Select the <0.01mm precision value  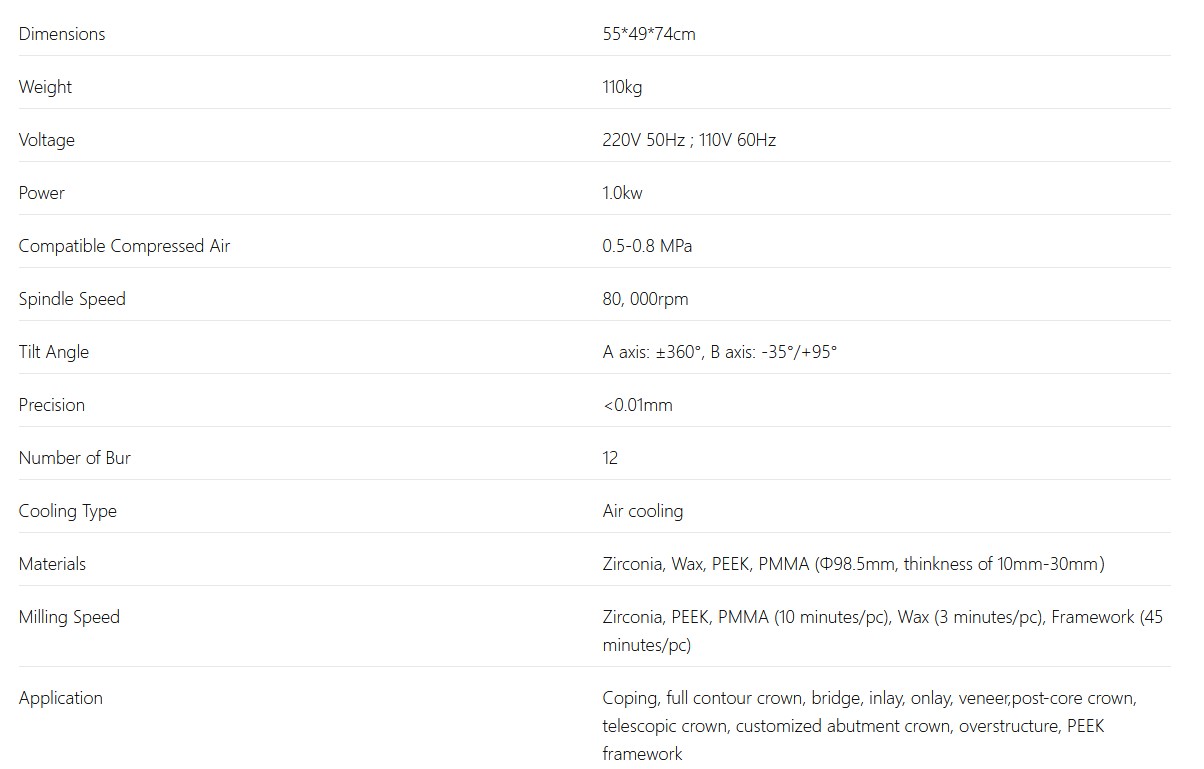click(638, 405)
